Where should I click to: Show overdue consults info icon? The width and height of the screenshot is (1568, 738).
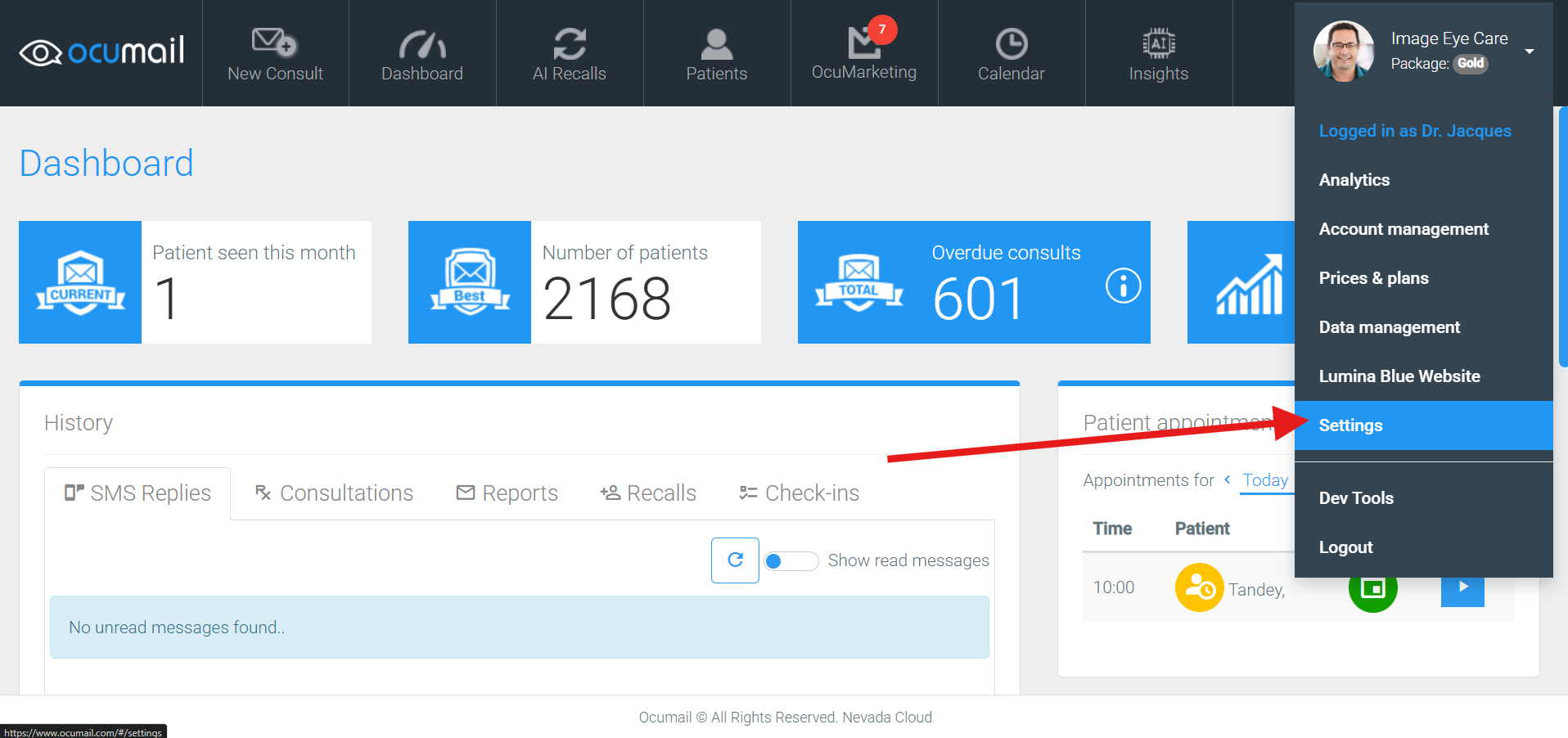tap(1123, 286)
